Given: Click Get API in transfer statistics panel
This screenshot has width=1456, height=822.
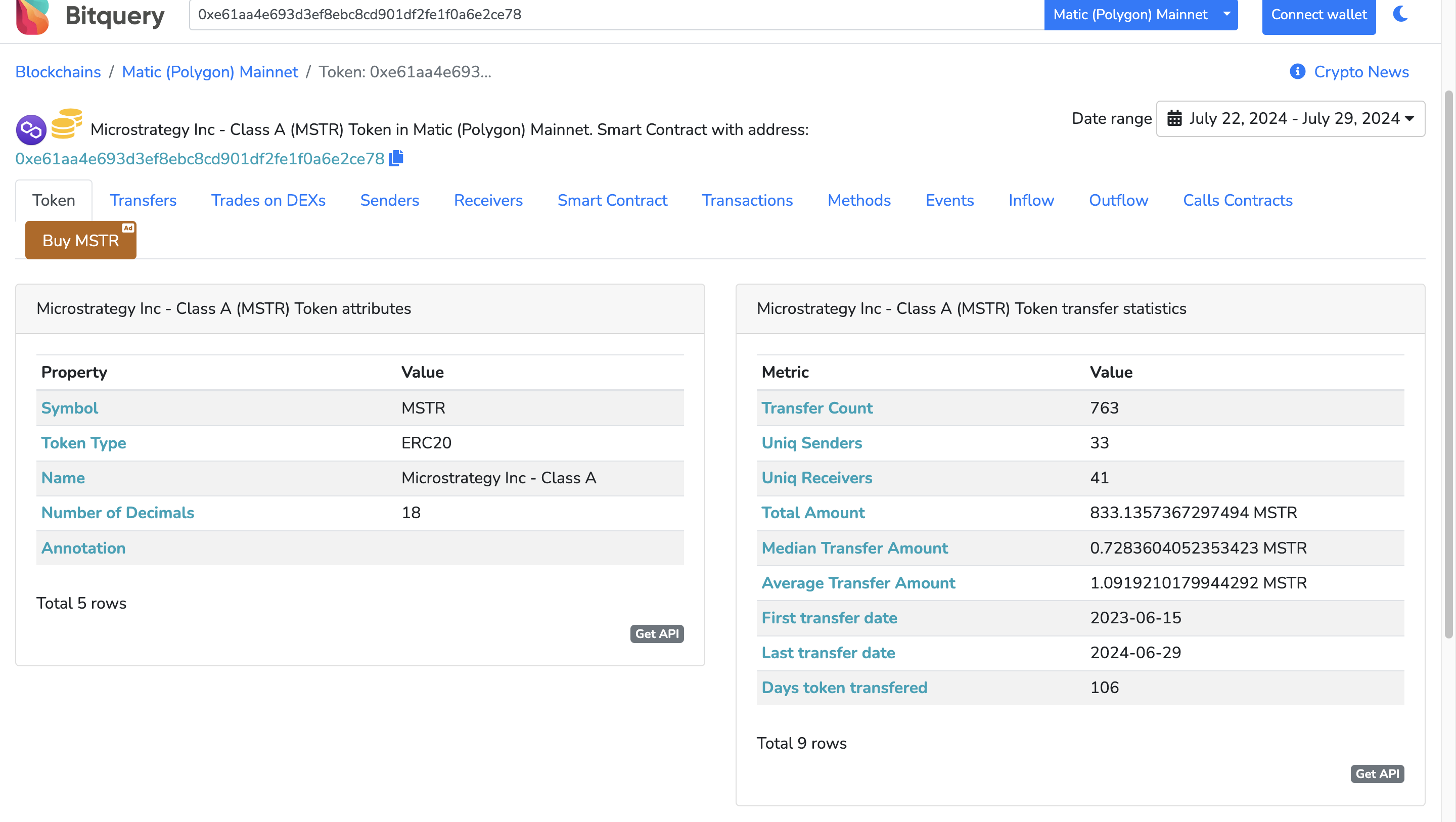Looking at the screenshot, I should (x=1378, y=774).
